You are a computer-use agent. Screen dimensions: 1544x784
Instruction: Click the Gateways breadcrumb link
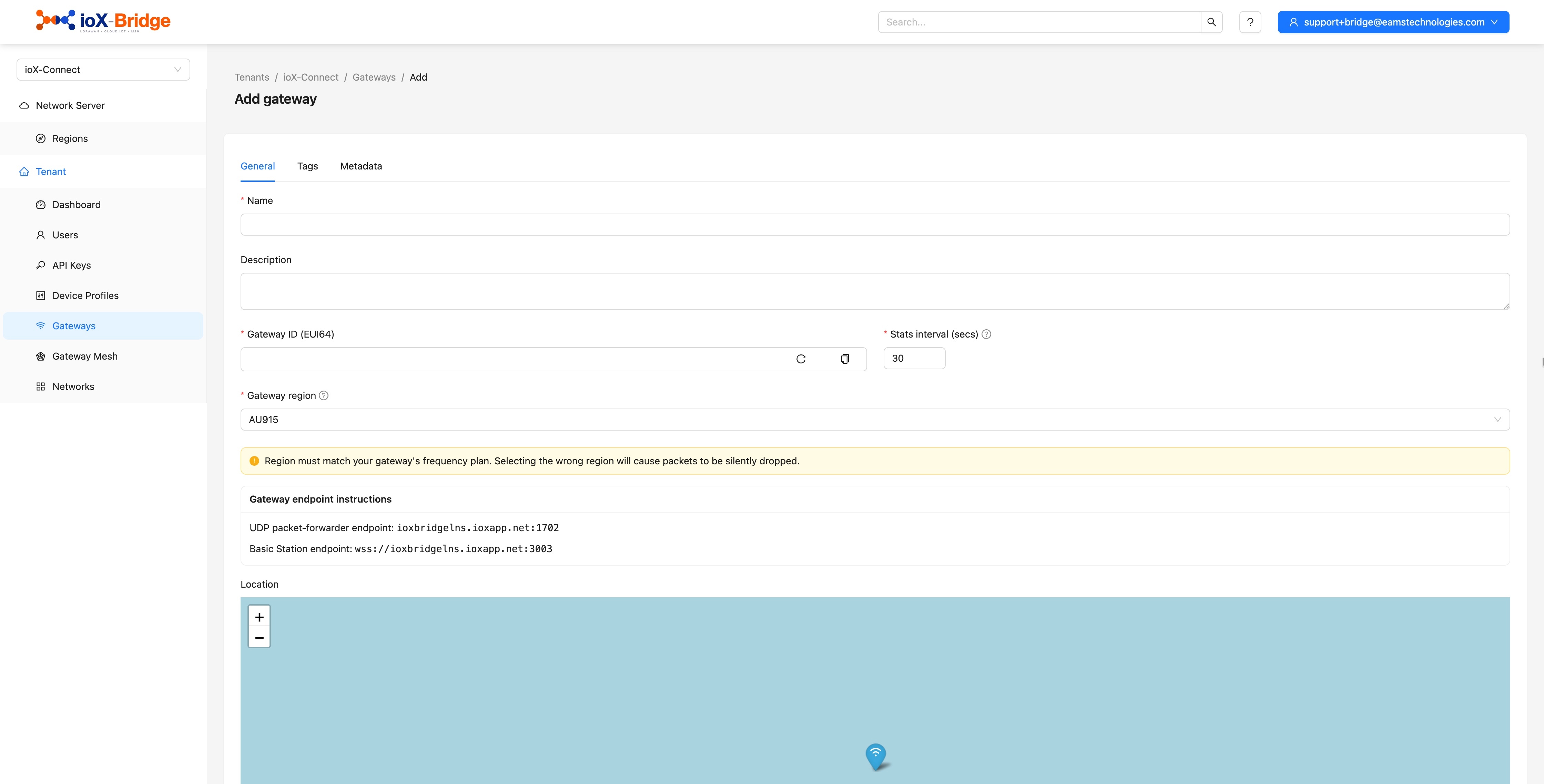point(374,77)
